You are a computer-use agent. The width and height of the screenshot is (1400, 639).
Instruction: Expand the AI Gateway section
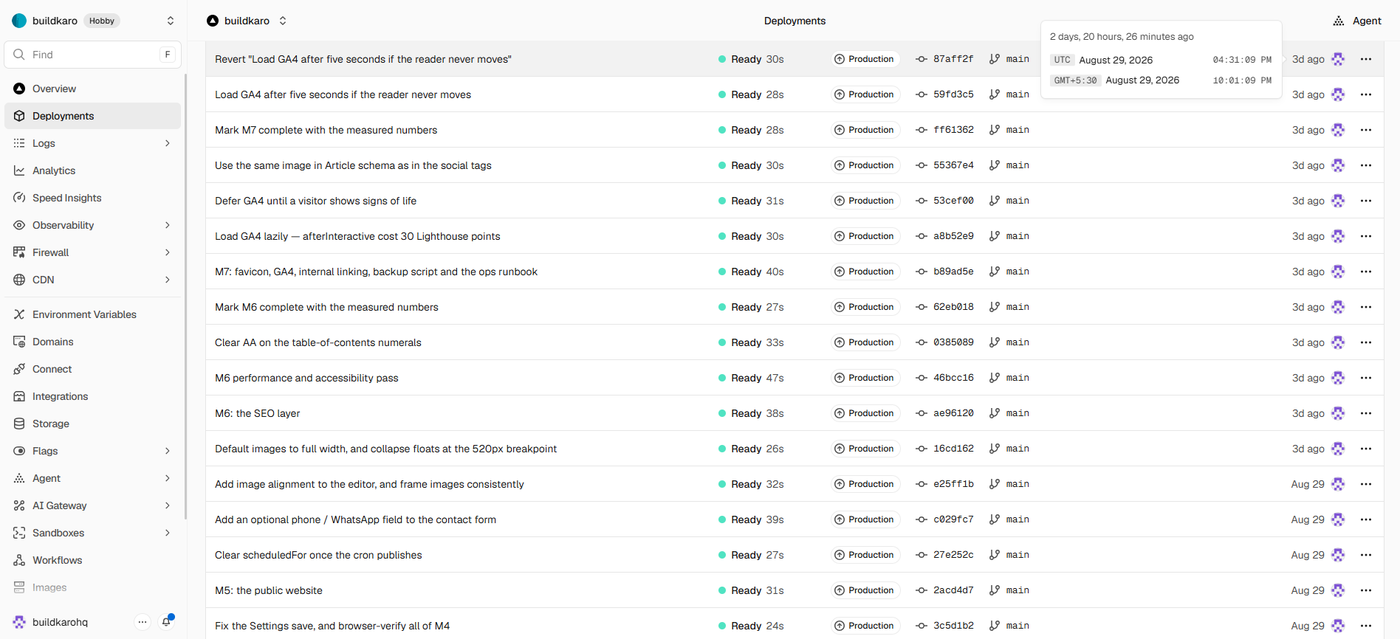click(167, 506)
